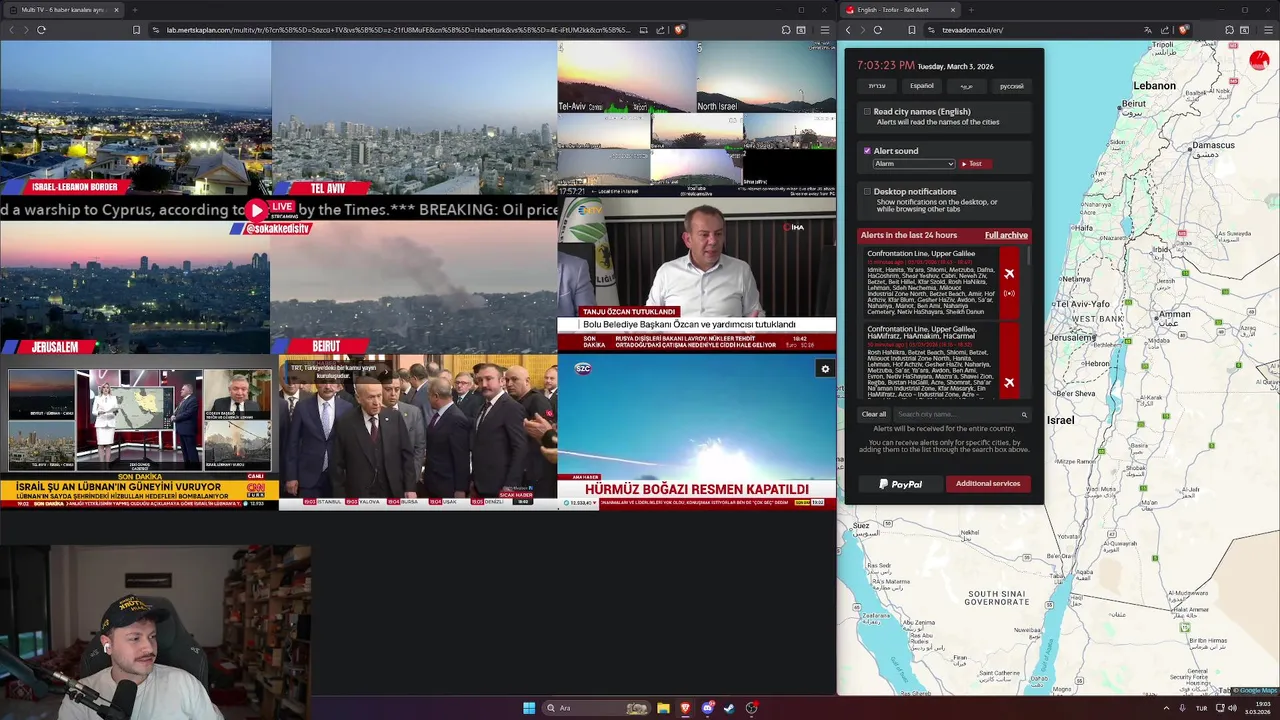Click the siren icon on first alert
The height and width of the screenshot is (720, 1280).
click(x=1009, y=293)
